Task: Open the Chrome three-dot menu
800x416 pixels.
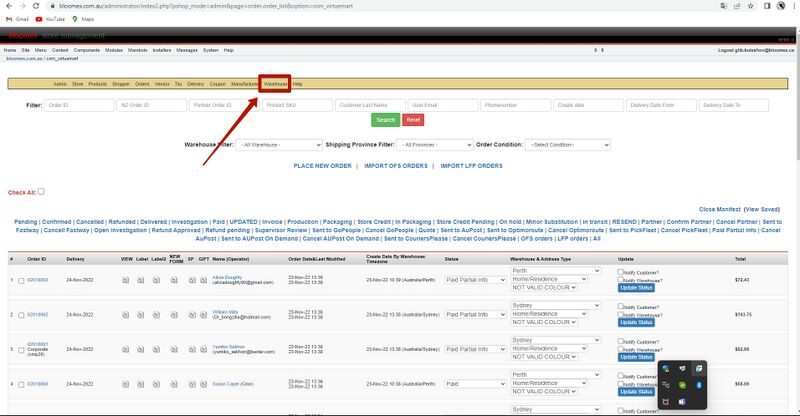Action: tap(793, 6)
